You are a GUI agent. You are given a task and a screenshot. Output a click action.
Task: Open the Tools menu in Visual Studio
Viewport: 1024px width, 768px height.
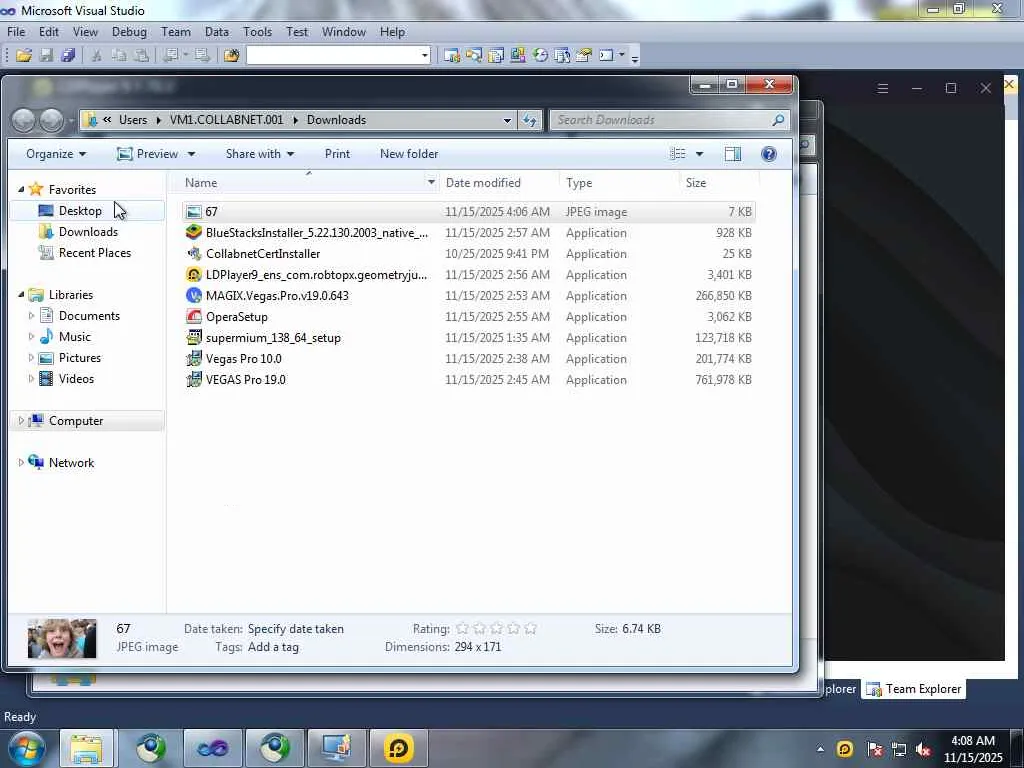click(257, 32)
